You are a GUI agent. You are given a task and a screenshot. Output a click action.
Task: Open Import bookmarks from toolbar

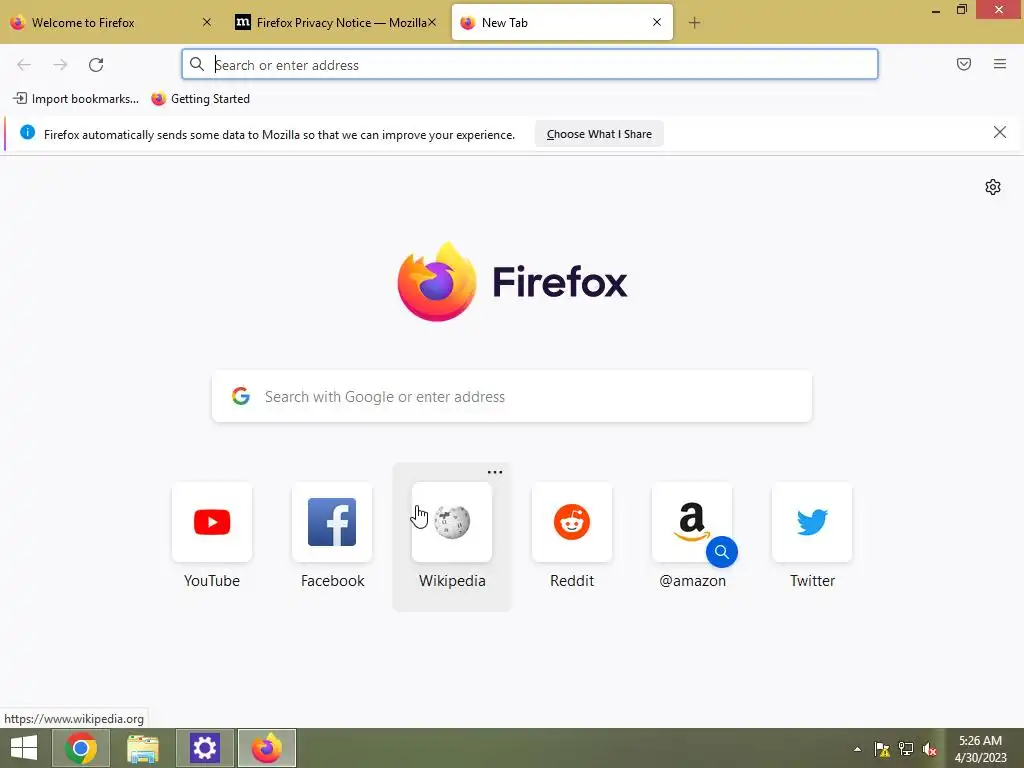[76, 99]
